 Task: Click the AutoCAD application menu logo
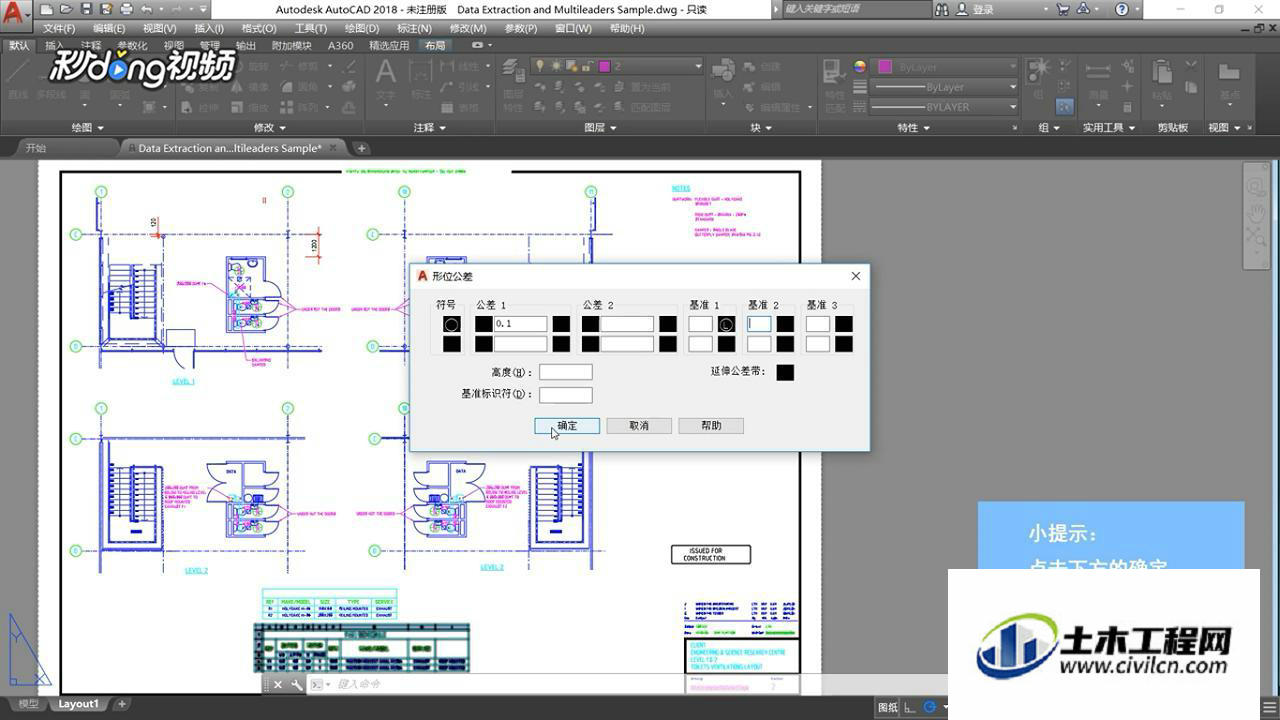coord(14,14)
